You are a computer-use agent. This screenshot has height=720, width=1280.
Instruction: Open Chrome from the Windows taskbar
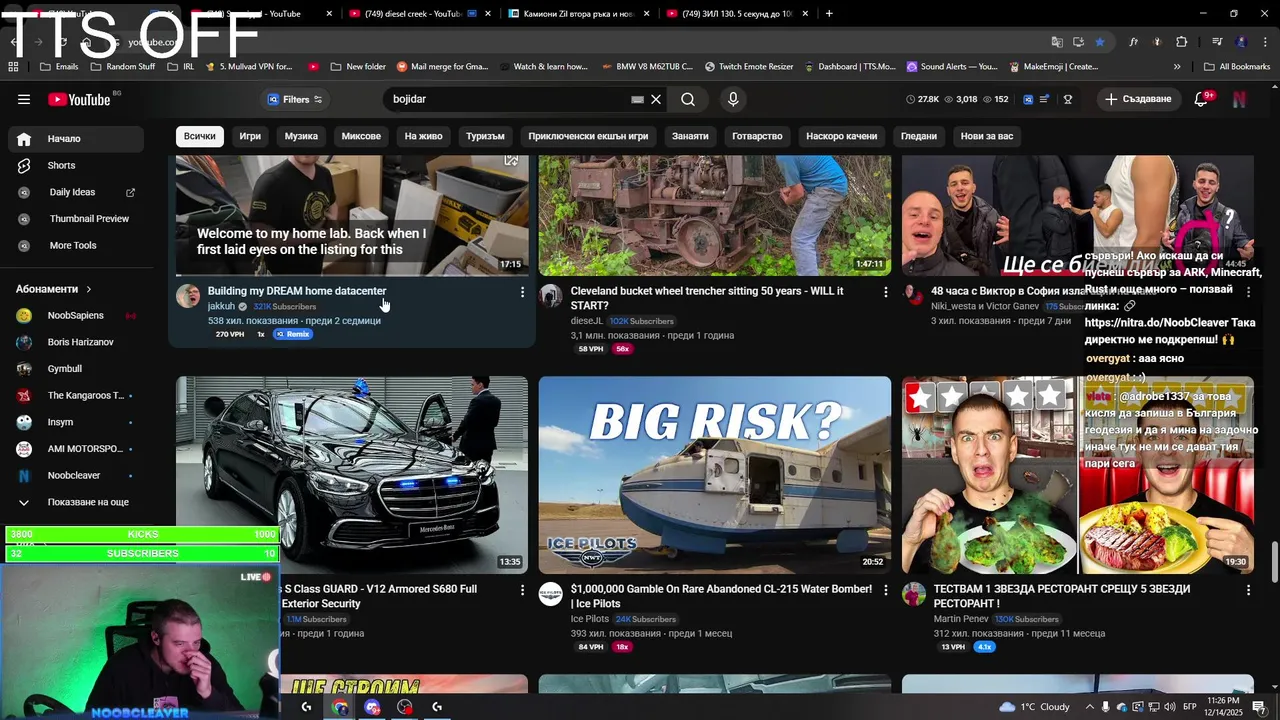point(340,706)
